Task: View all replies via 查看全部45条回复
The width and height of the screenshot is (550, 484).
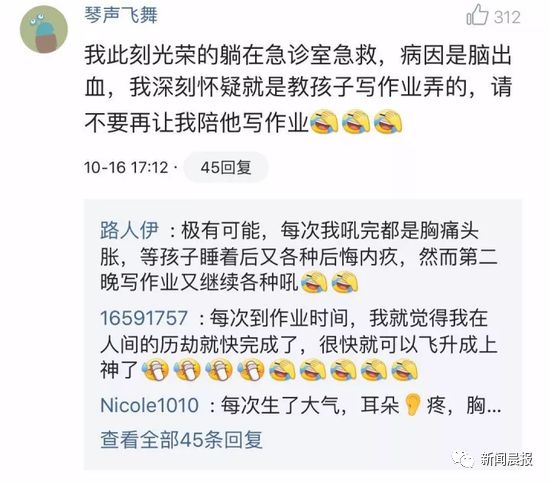Action: [x=181, y=439]
